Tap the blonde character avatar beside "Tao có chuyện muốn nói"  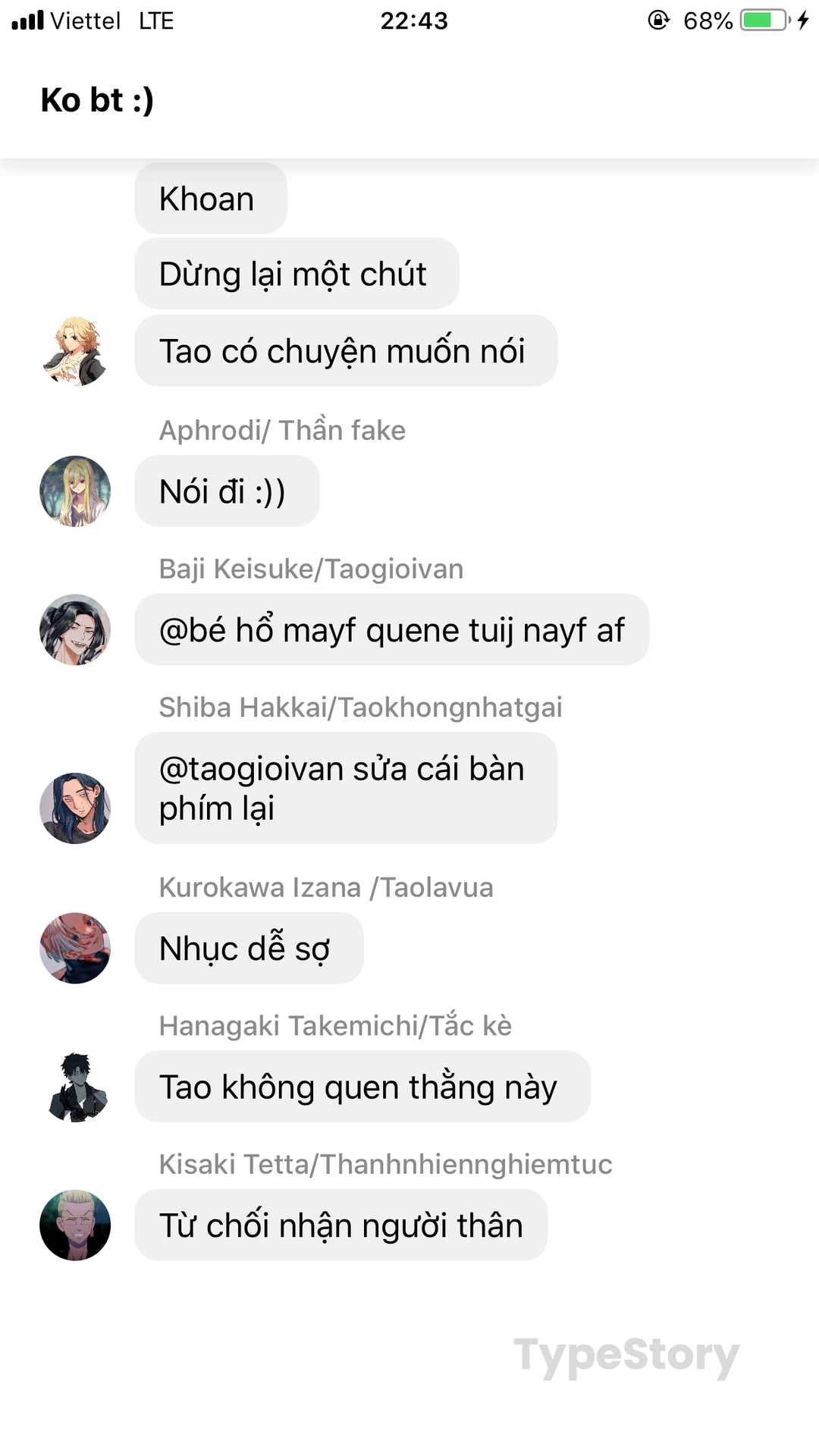coord(74,351)
